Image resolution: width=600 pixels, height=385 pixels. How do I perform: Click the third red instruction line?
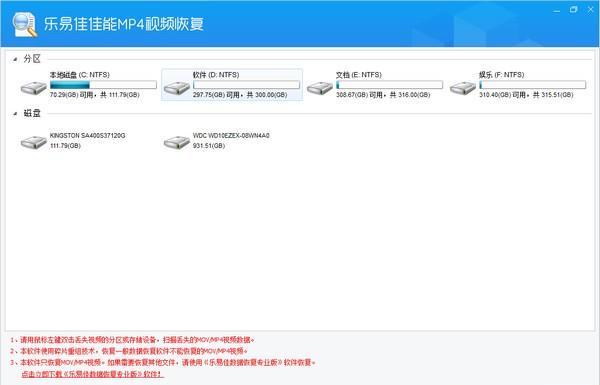[163, 362]
